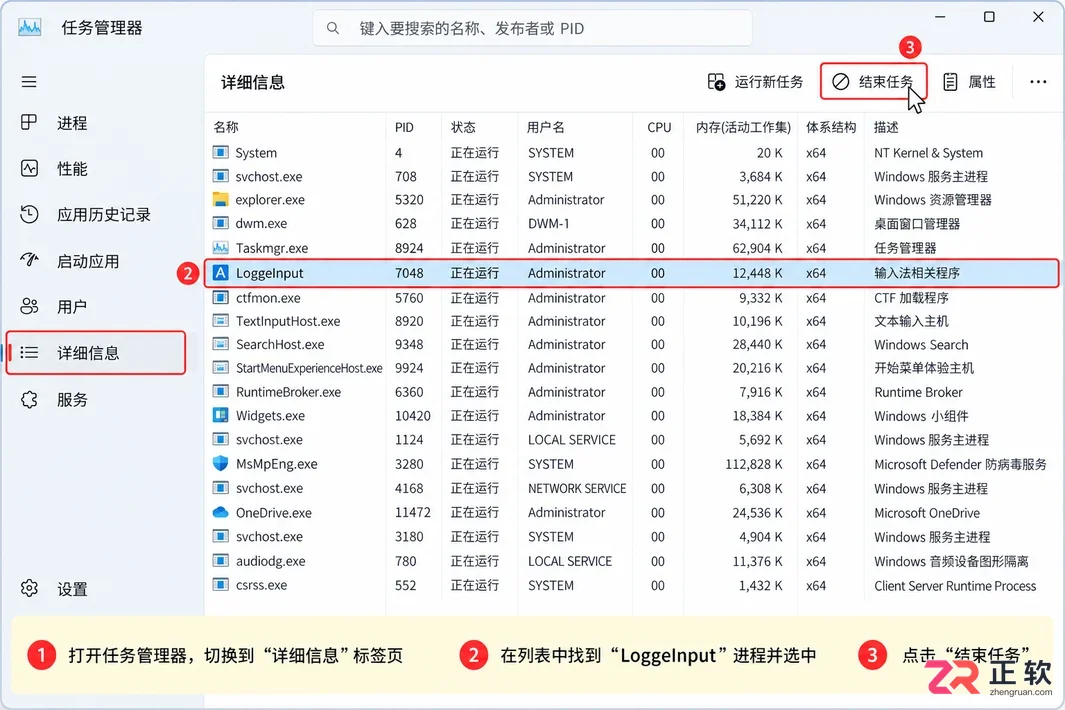Click the 属性 document icon
The height and width of the screenshot is (710, 1065).
click(x=950, y=82)
